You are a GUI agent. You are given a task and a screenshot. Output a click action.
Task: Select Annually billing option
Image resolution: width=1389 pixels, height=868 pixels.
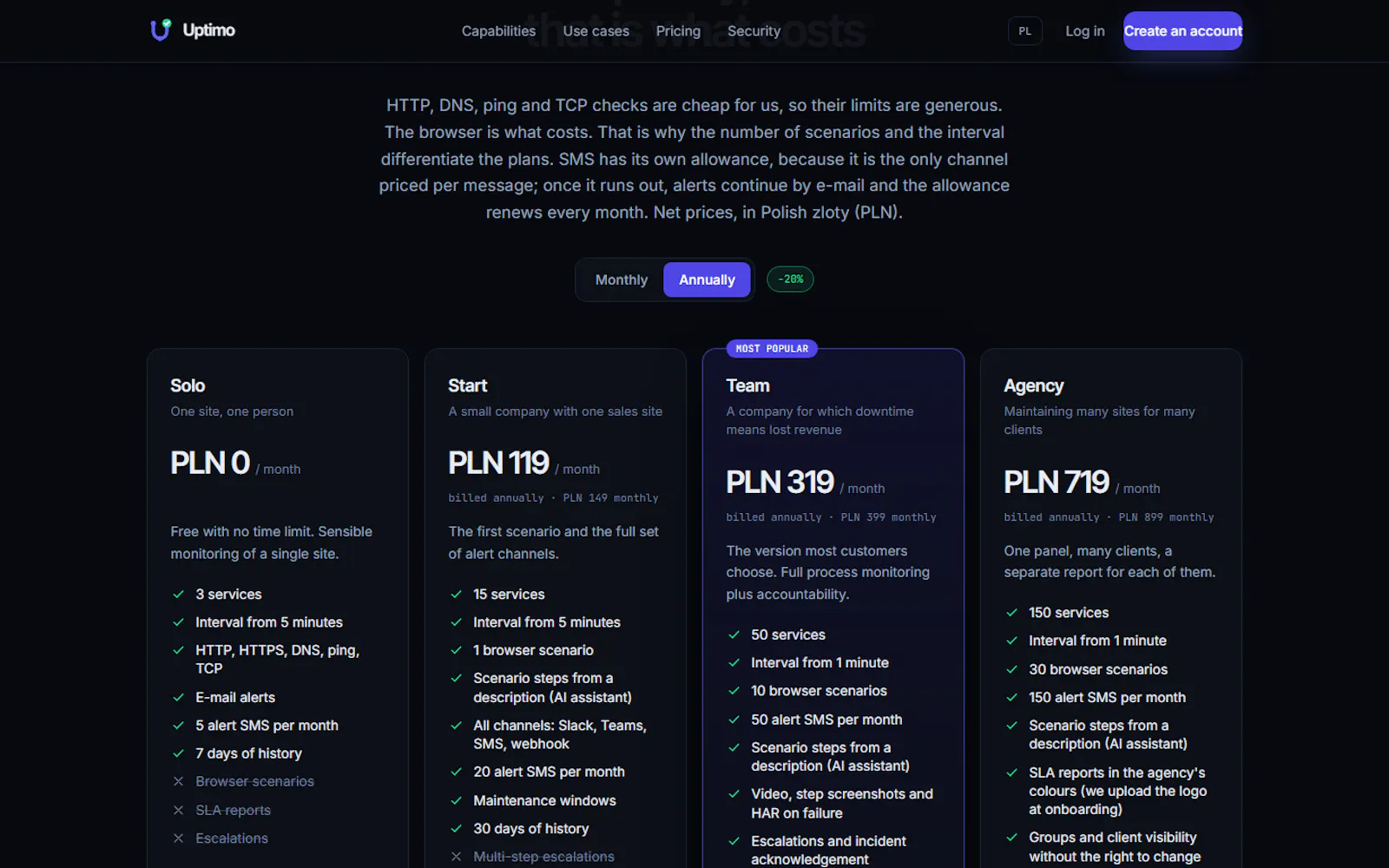coord(707,279)
